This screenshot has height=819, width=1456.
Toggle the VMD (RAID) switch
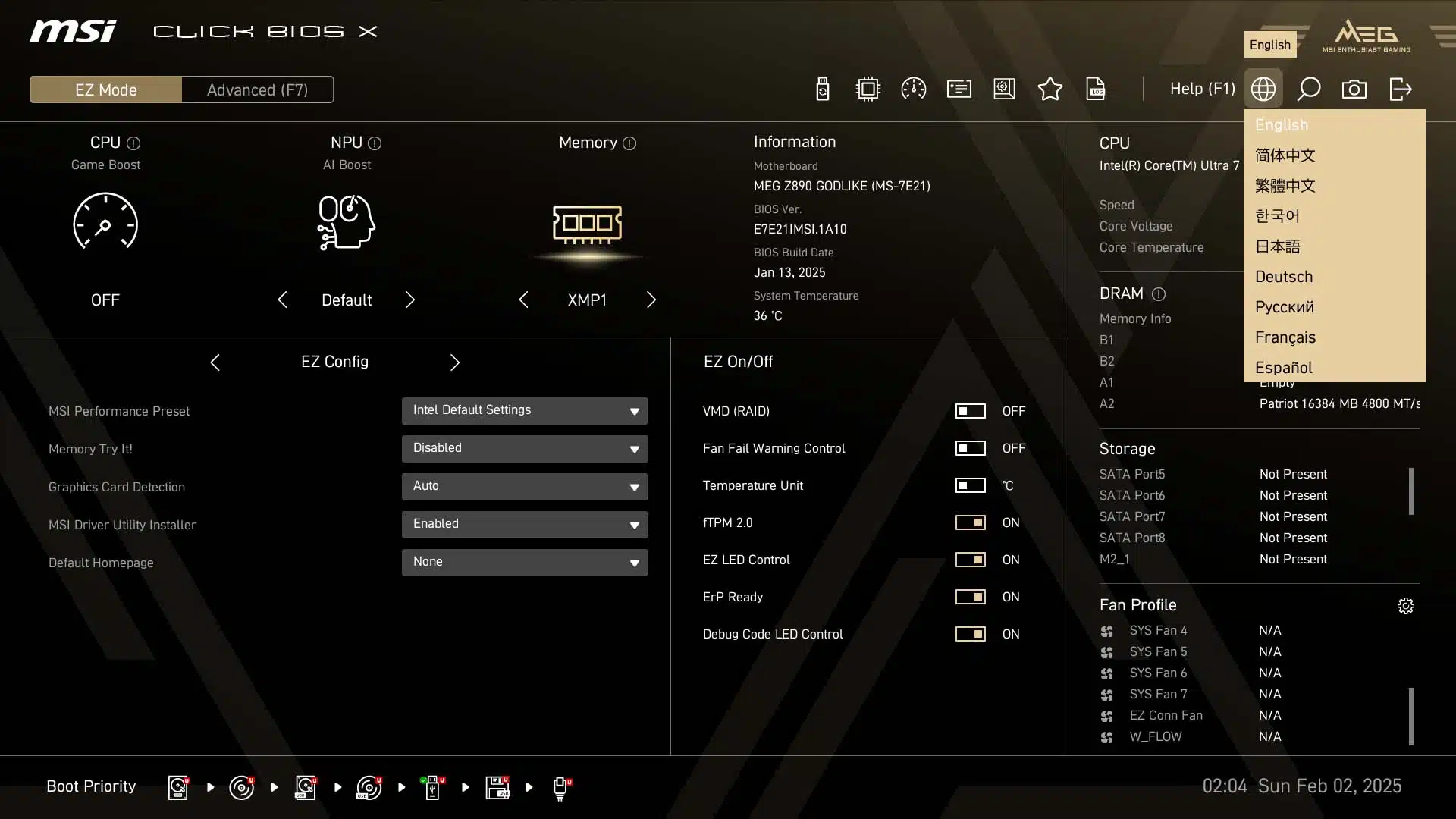970,411
